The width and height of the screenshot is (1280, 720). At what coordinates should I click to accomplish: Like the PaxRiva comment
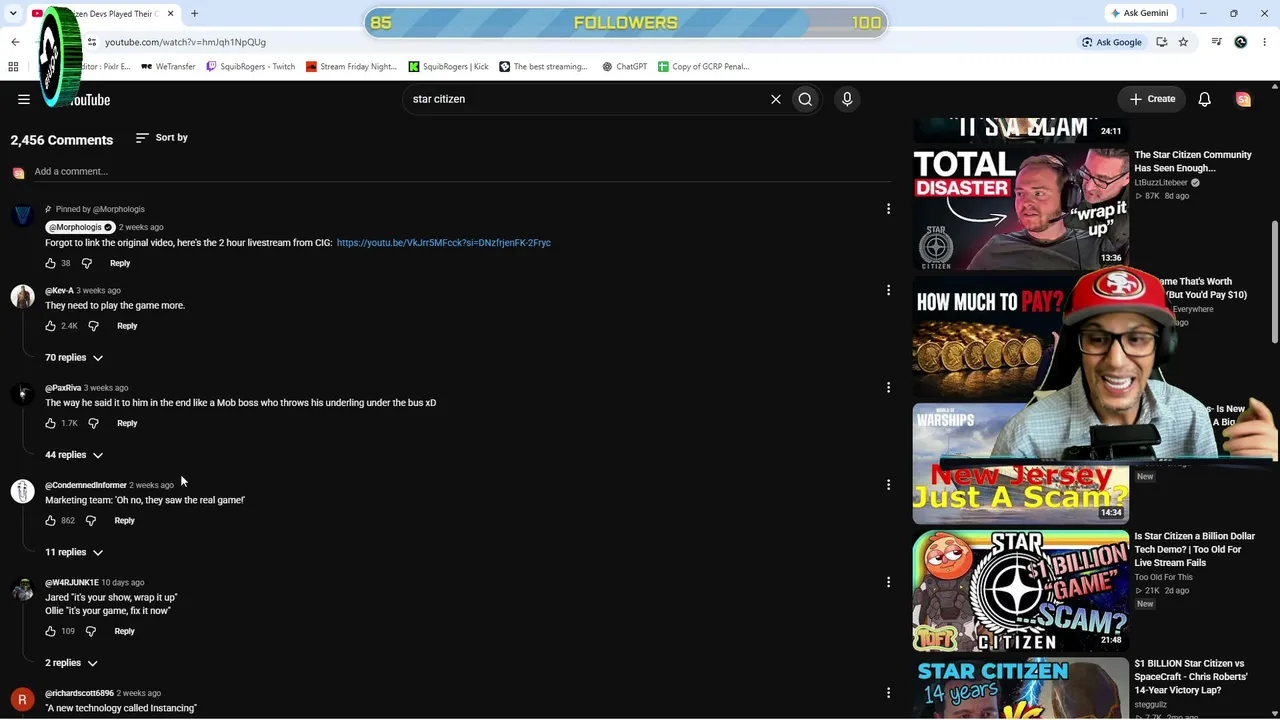(x=50, y=423)
